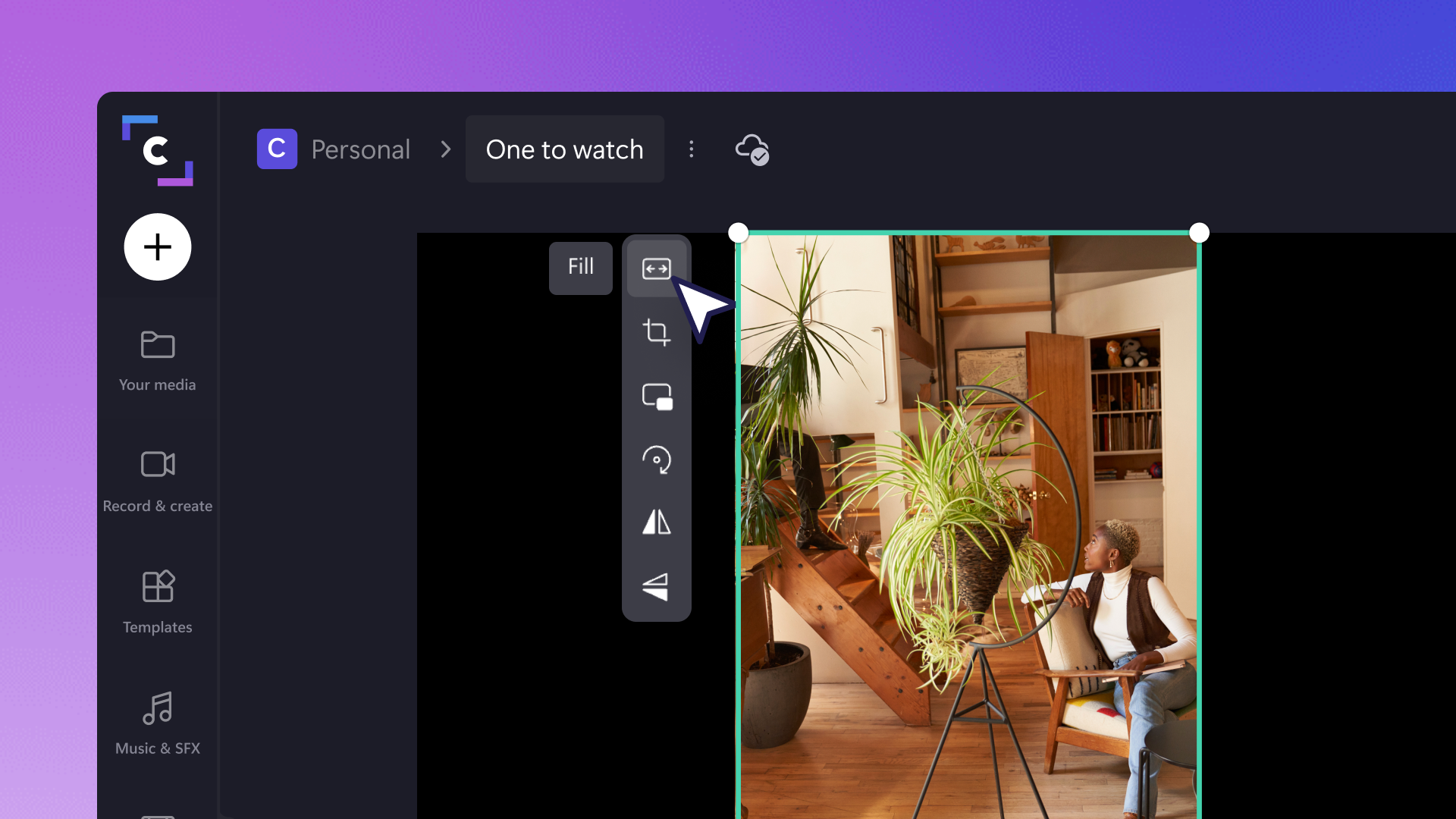Add new media with the plus button
Viewport: 1456px width, 819px height.
click(x=157, y=246)
